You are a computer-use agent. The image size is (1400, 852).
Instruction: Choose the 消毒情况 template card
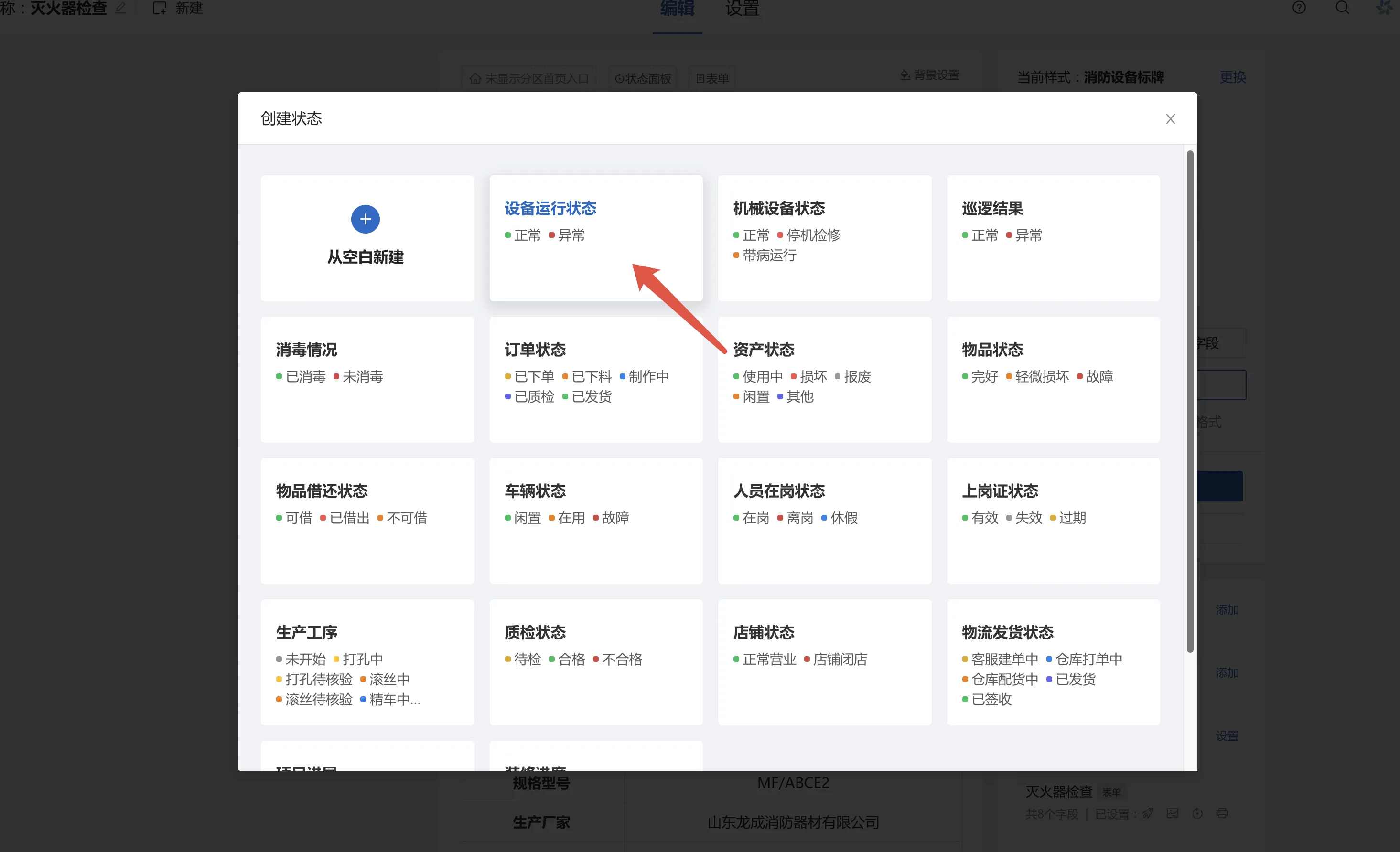367,379
